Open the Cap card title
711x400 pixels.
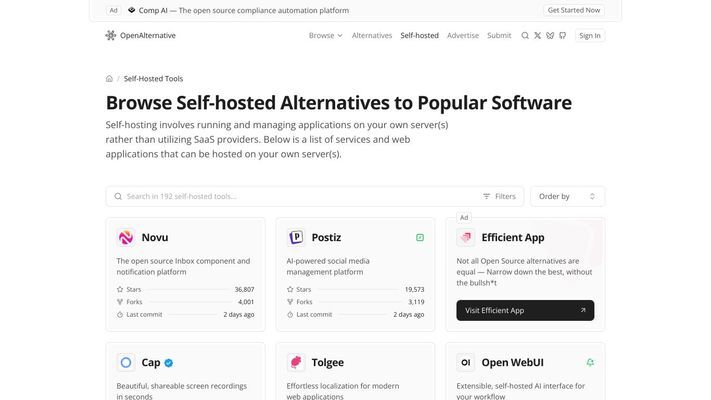(151, 362)
